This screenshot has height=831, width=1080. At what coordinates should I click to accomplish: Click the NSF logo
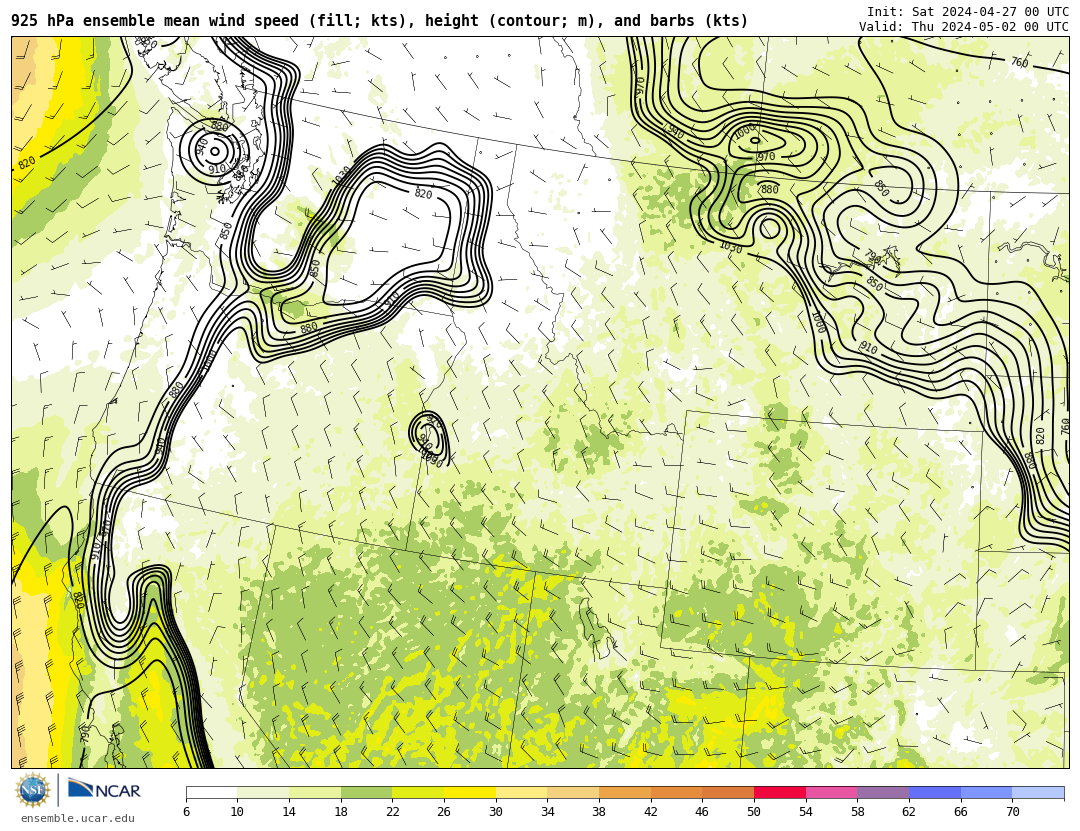tap(33, 790)
